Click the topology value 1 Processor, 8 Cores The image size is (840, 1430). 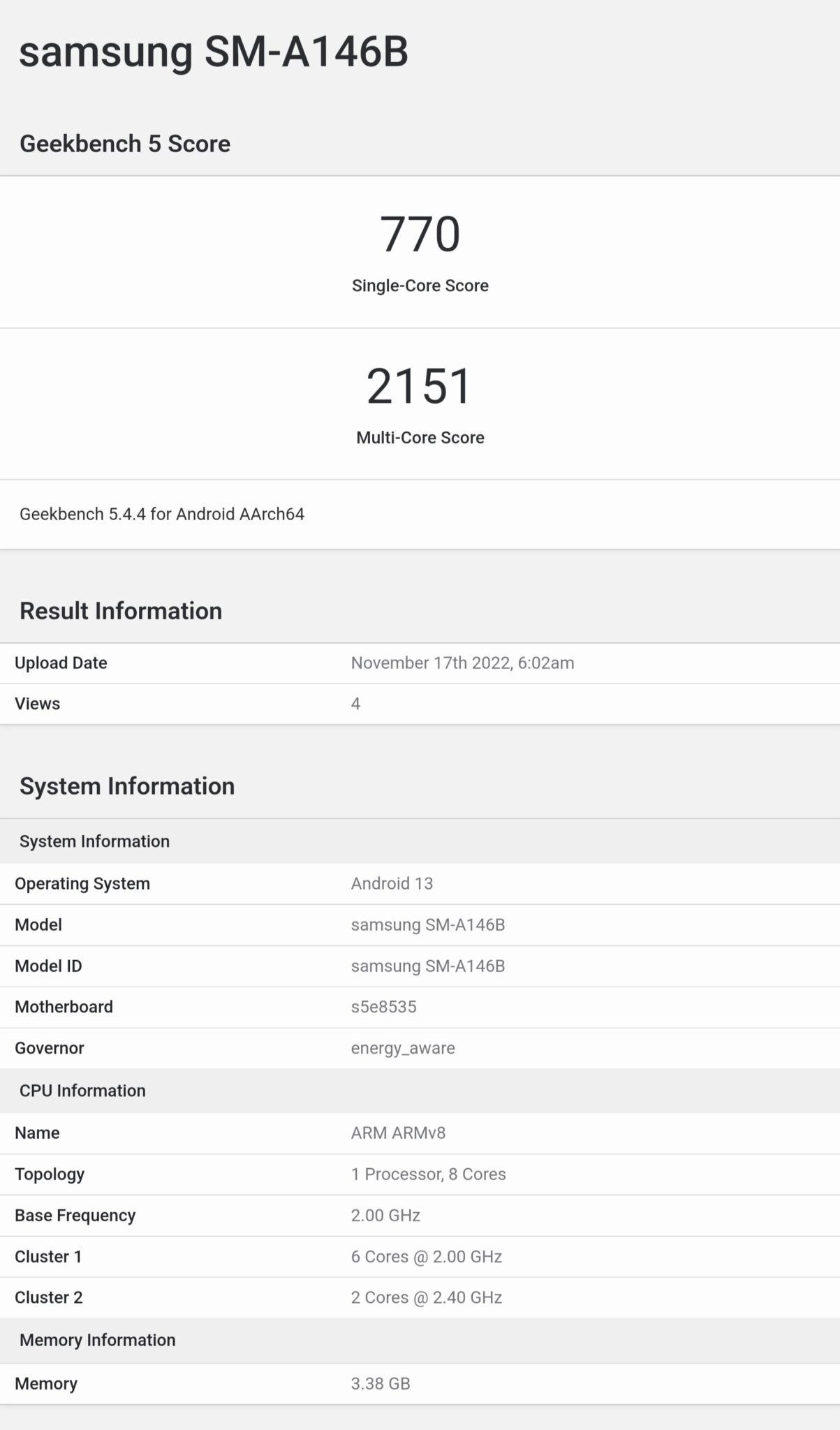pos(428,1174)
